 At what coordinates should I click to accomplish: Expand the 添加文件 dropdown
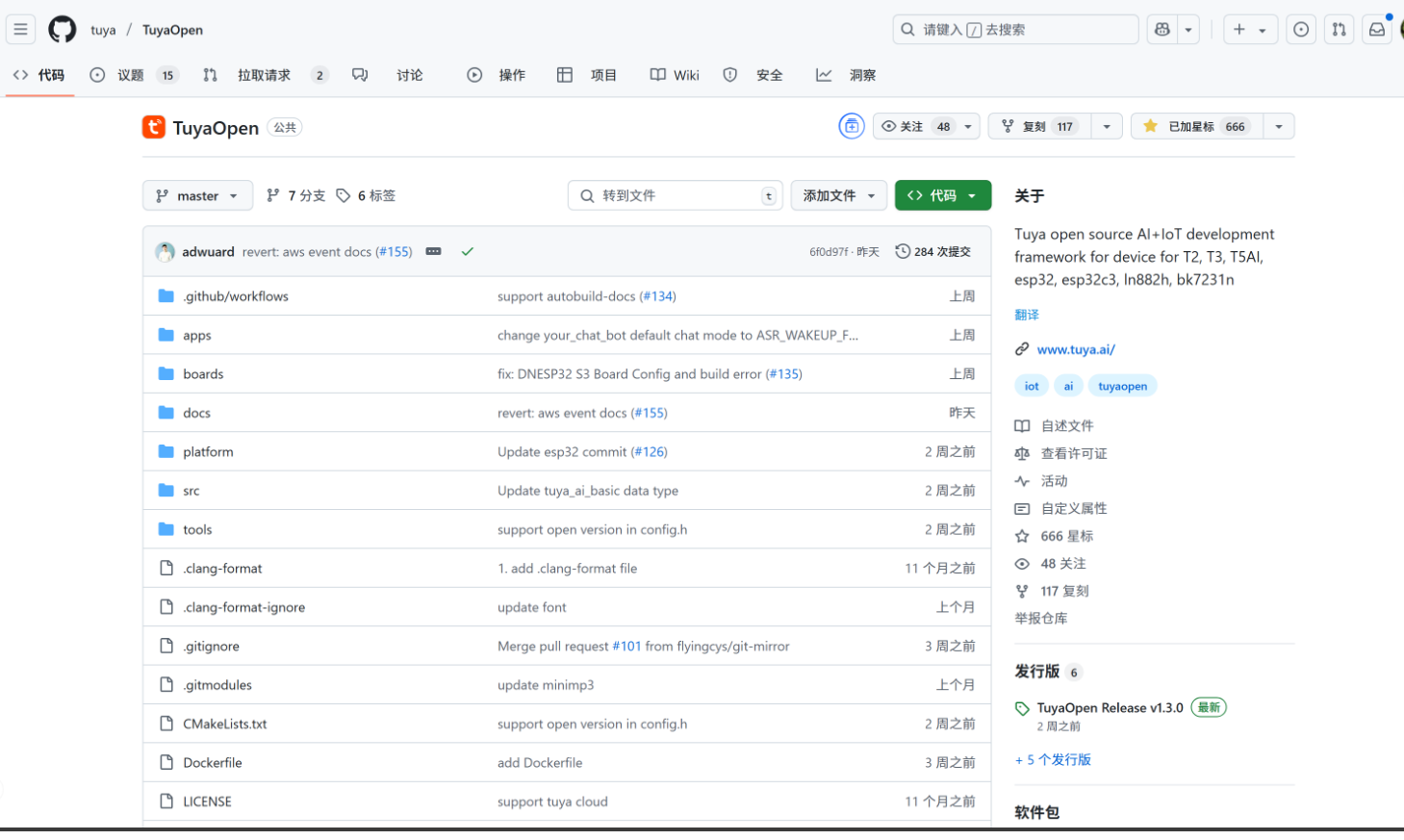click(839, 195)
